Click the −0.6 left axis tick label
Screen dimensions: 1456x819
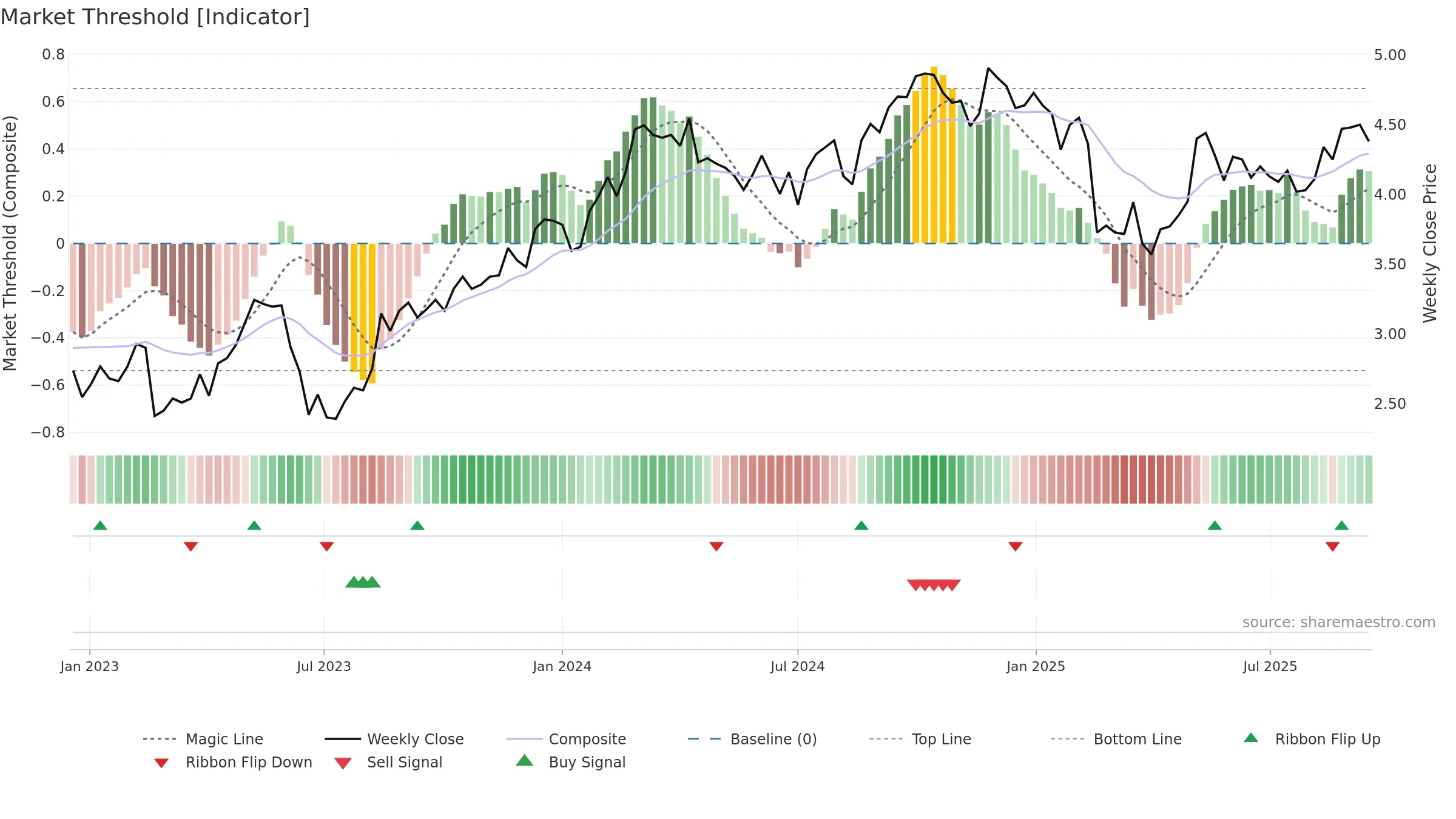[x=48, y=385]
